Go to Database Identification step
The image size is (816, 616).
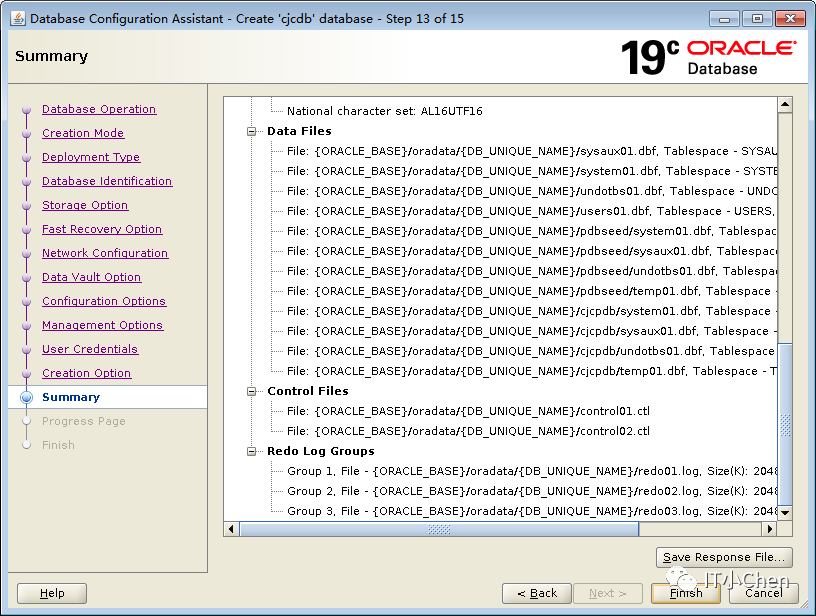(x=107, y=181)
